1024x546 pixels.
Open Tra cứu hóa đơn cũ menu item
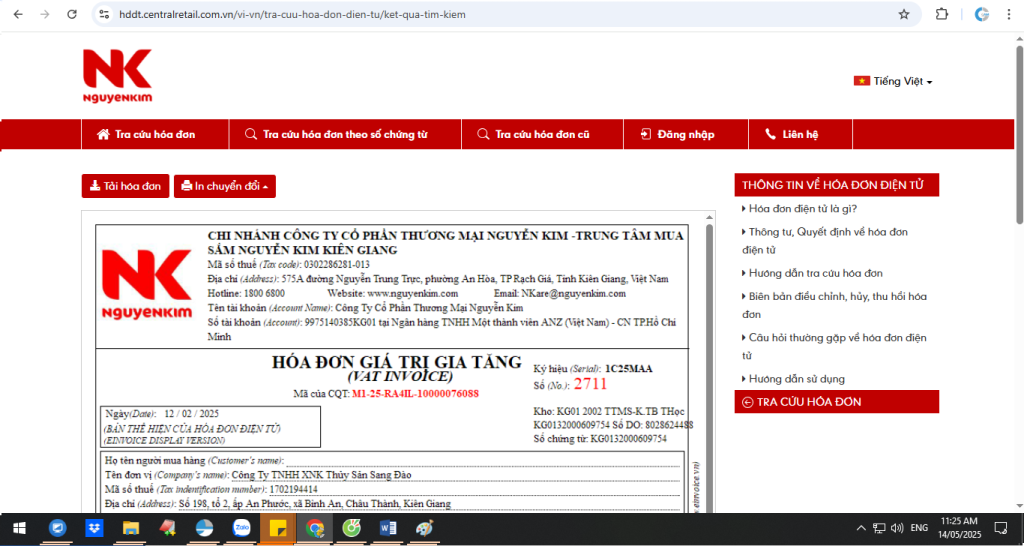(542, 135)
